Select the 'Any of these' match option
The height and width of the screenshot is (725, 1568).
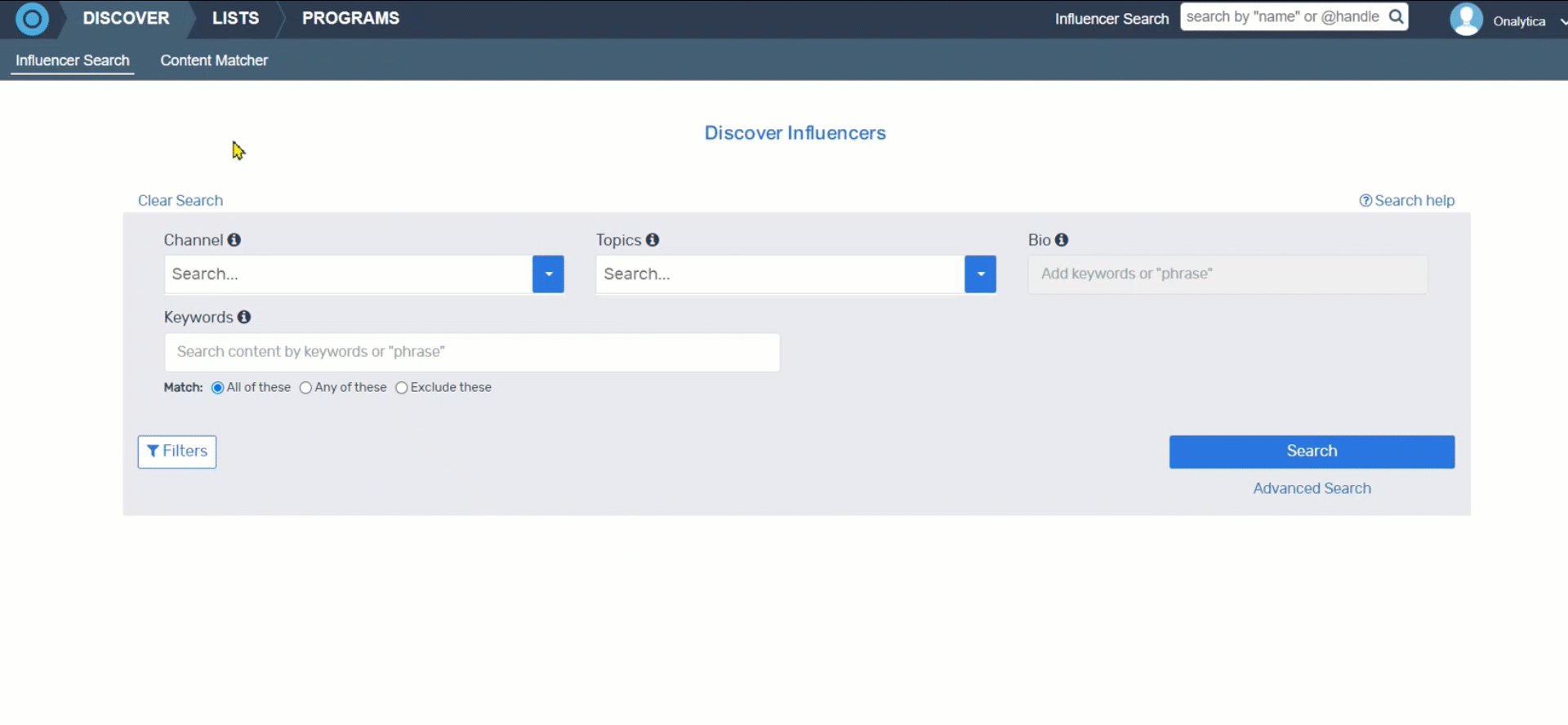(x=305, y=388)
